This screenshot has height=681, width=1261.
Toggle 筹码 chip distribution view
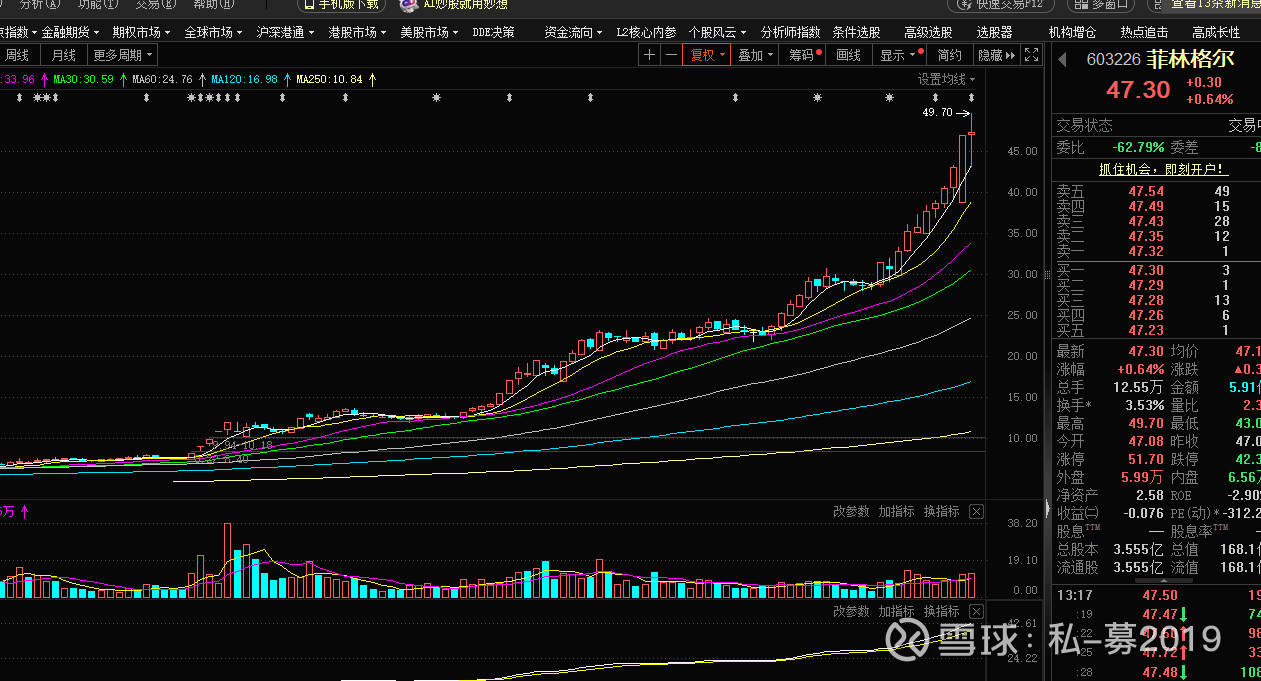[x=804, y=55]
